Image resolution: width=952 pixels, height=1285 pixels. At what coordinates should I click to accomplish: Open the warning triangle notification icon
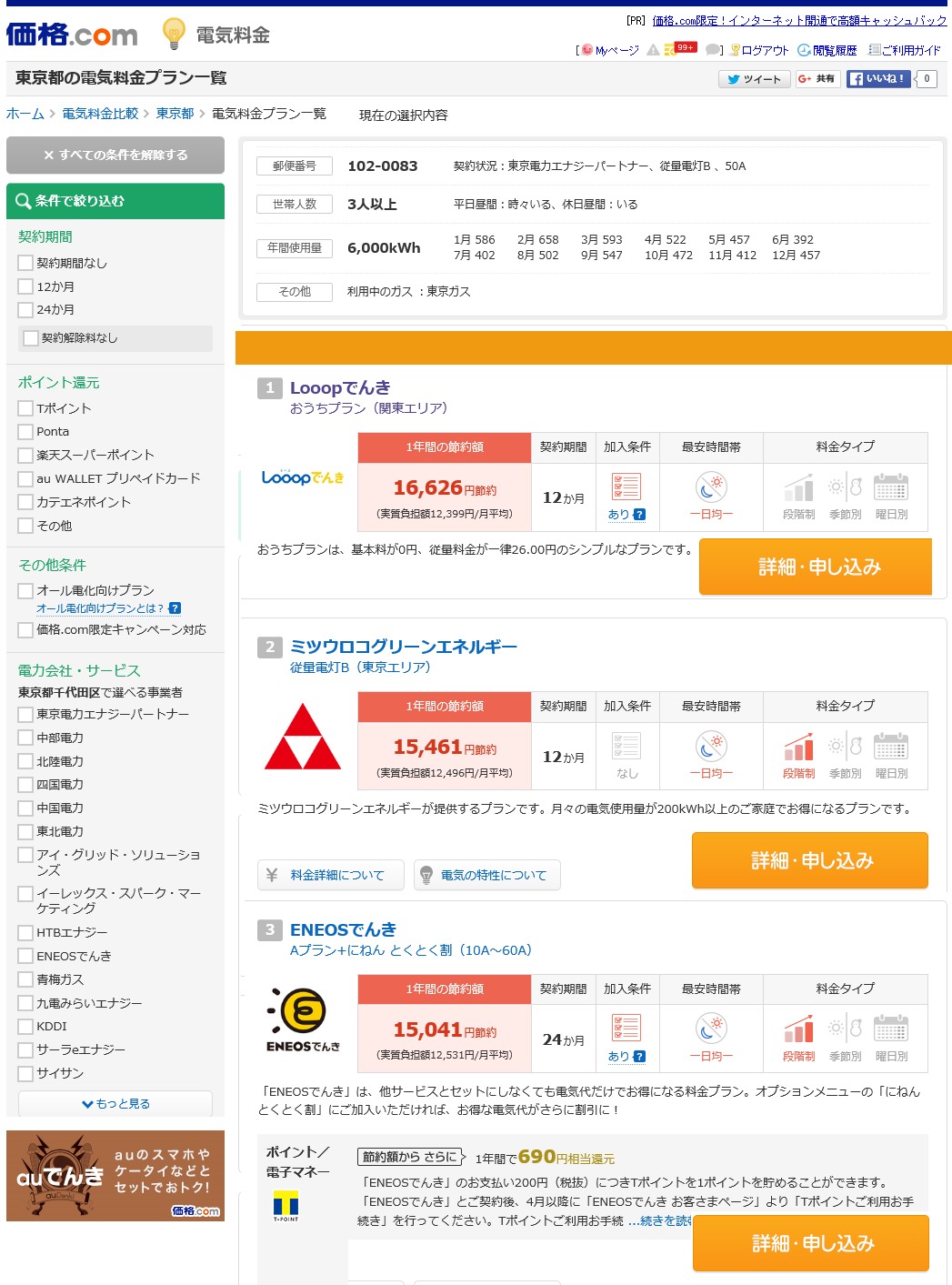tap(653, 50)
